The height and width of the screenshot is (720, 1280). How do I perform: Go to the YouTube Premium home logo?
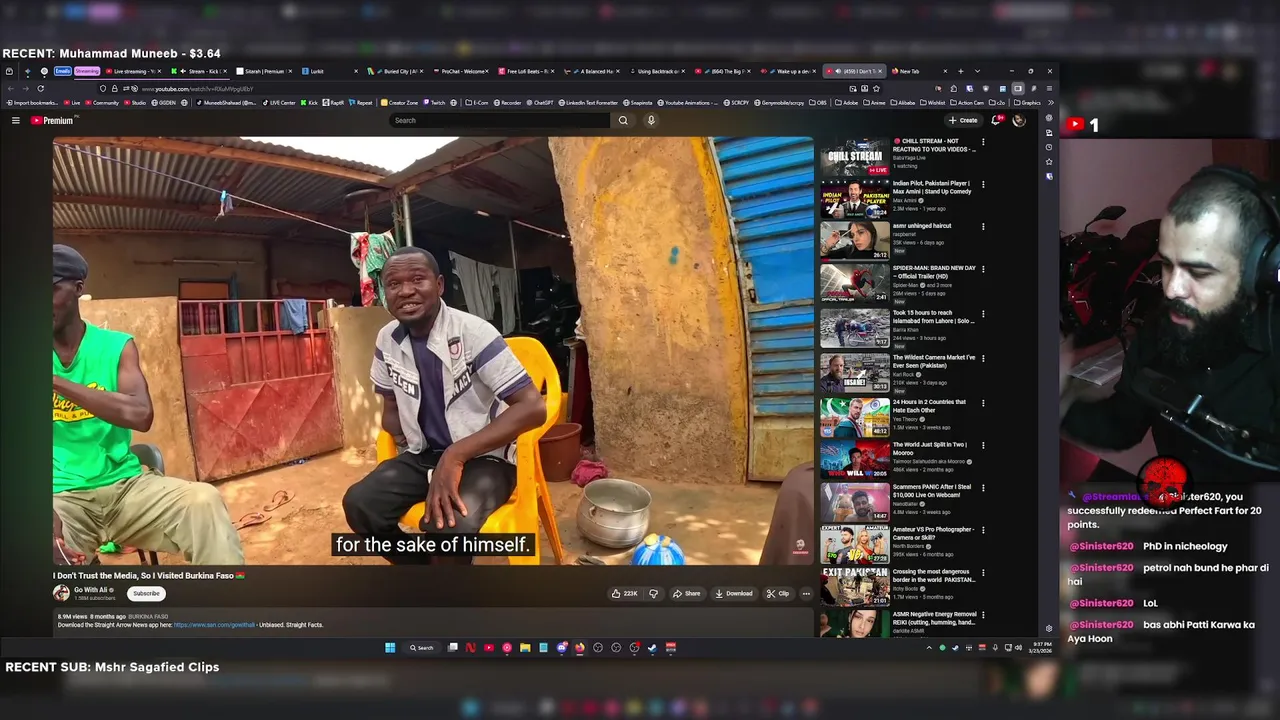click(52, 120)
